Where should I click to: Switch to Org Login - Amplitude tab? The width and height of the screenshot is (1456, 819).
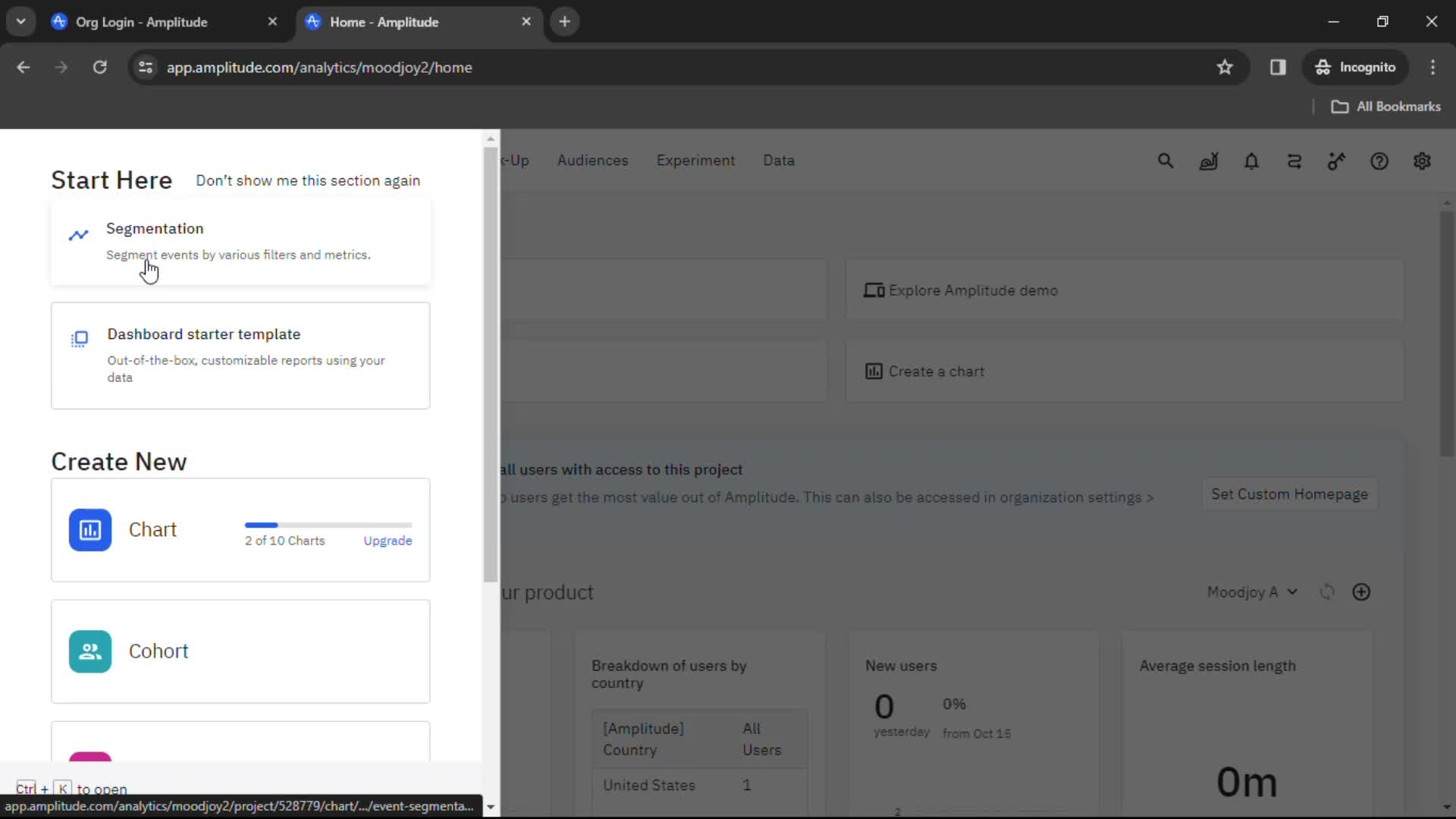(x=141, y=22)
